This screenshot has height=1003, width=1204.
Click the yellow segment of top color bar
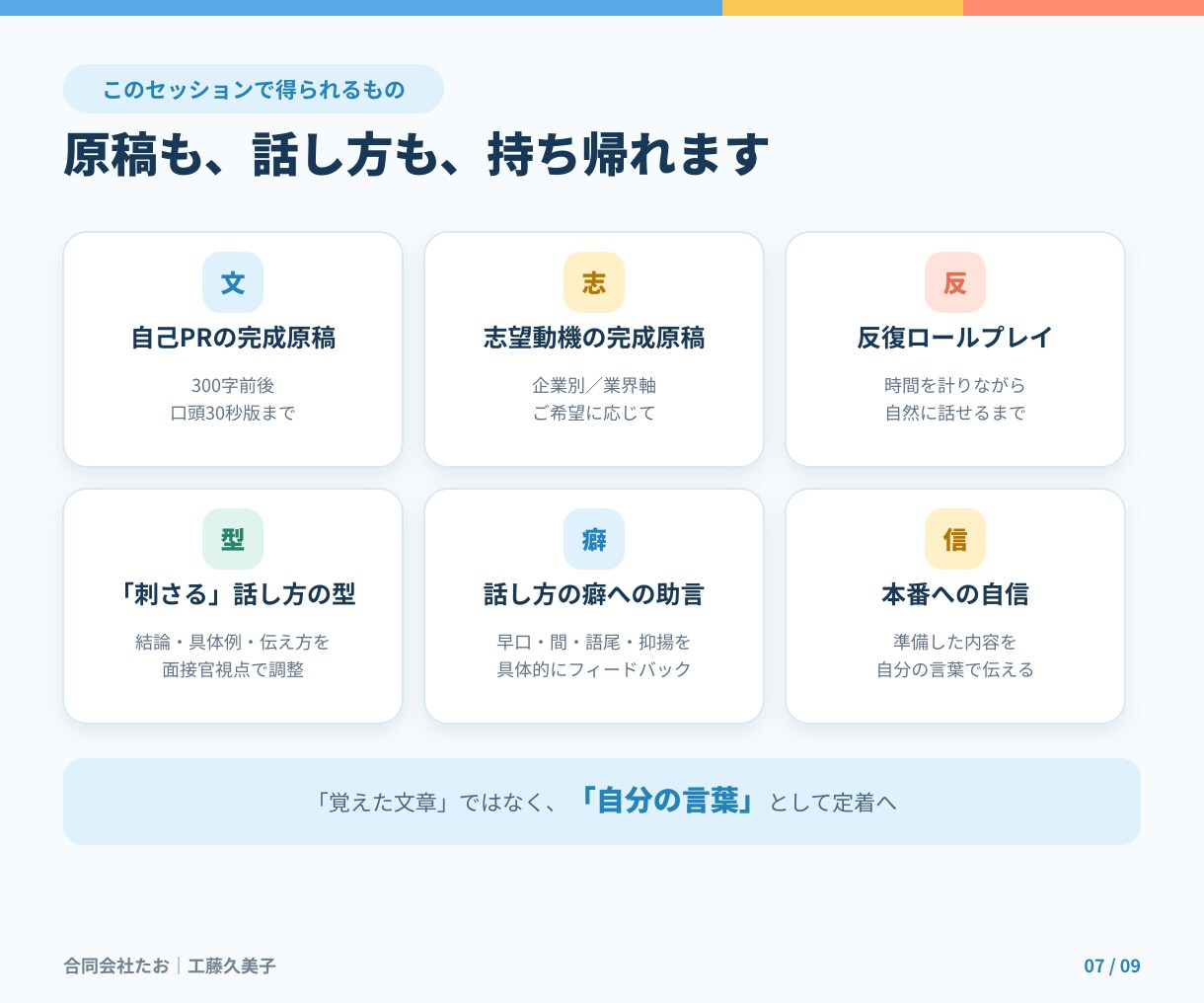pyautogui.click(x=843, y=7)
